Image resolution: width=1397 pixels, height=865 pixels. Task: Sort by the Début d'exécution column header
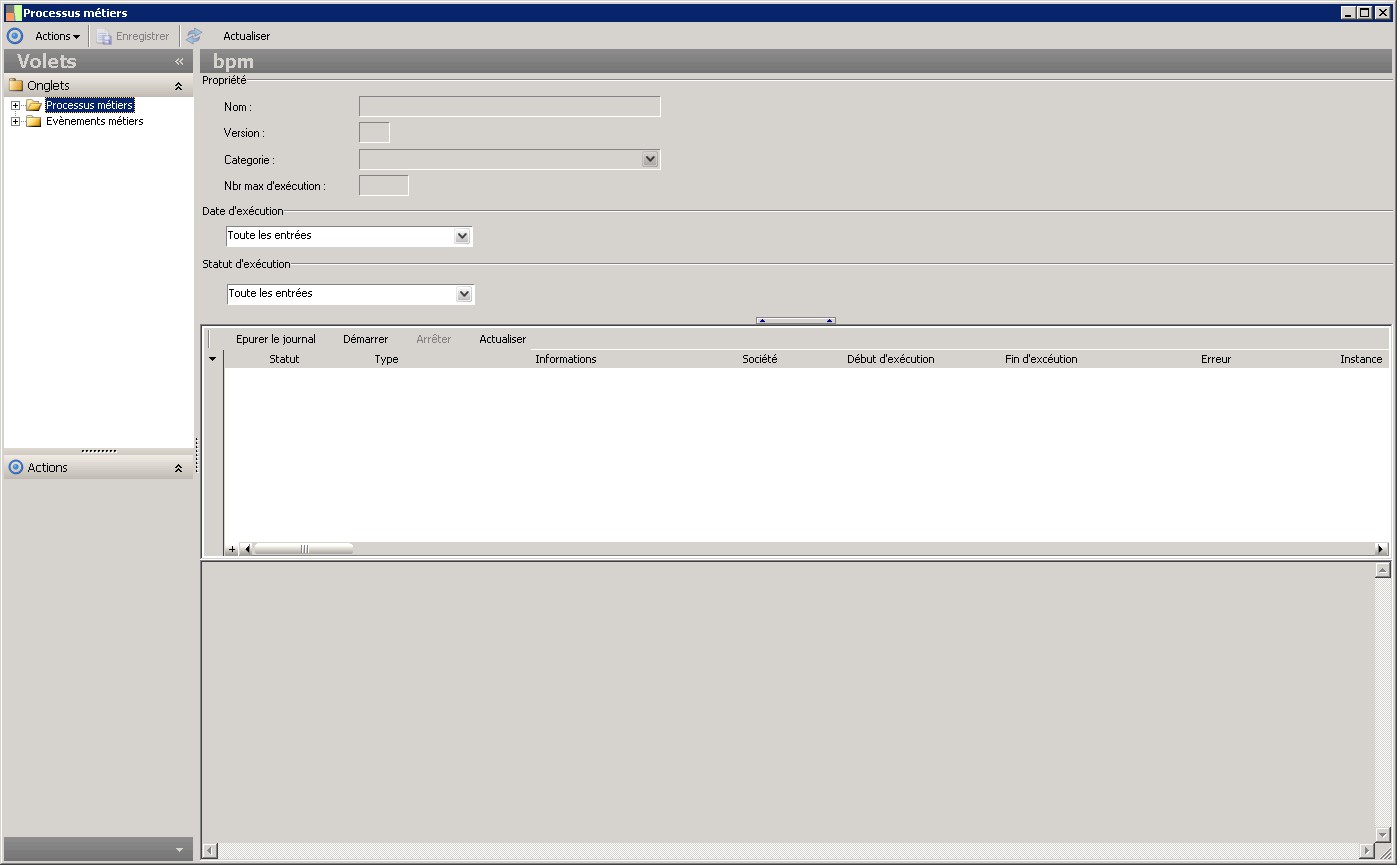891,359
